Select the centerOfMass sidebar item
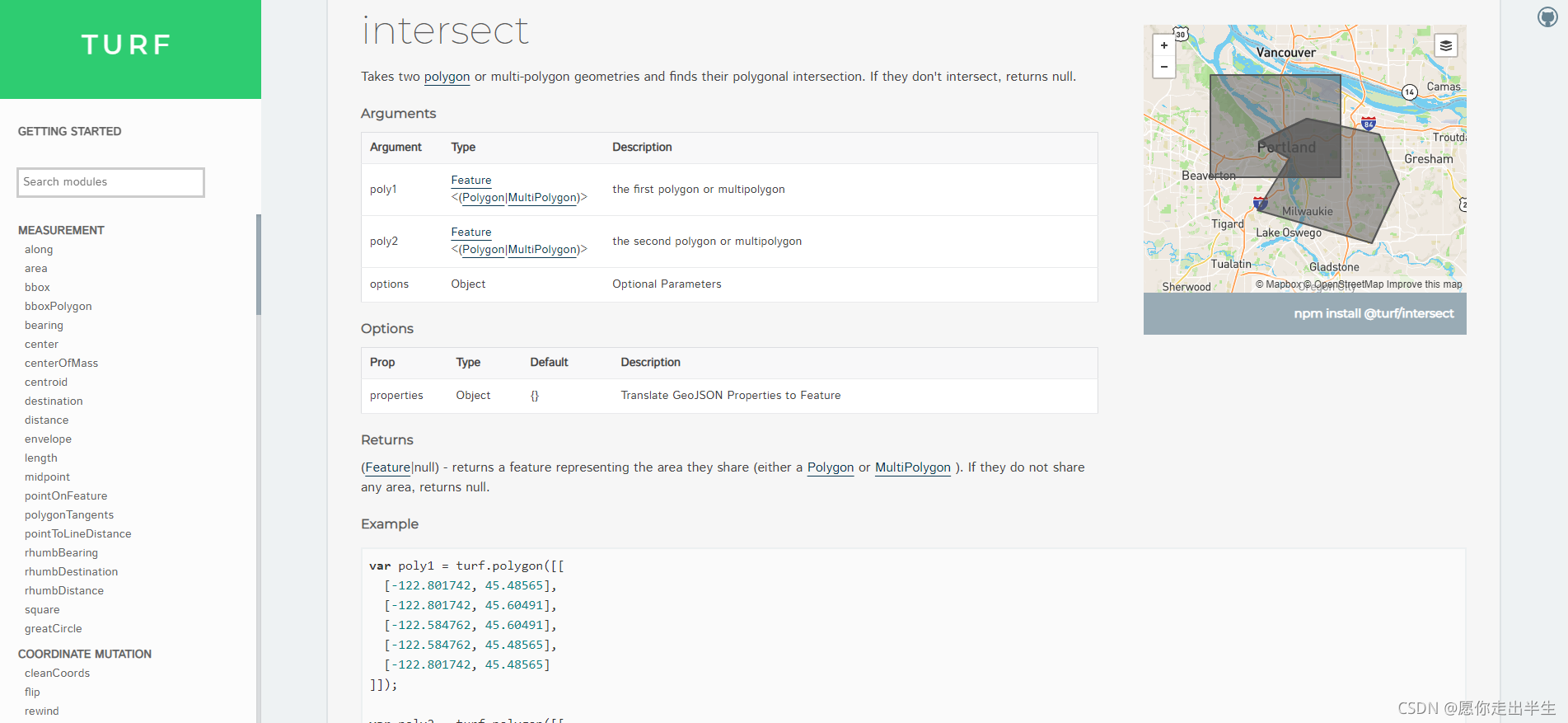 coord(61,363)
